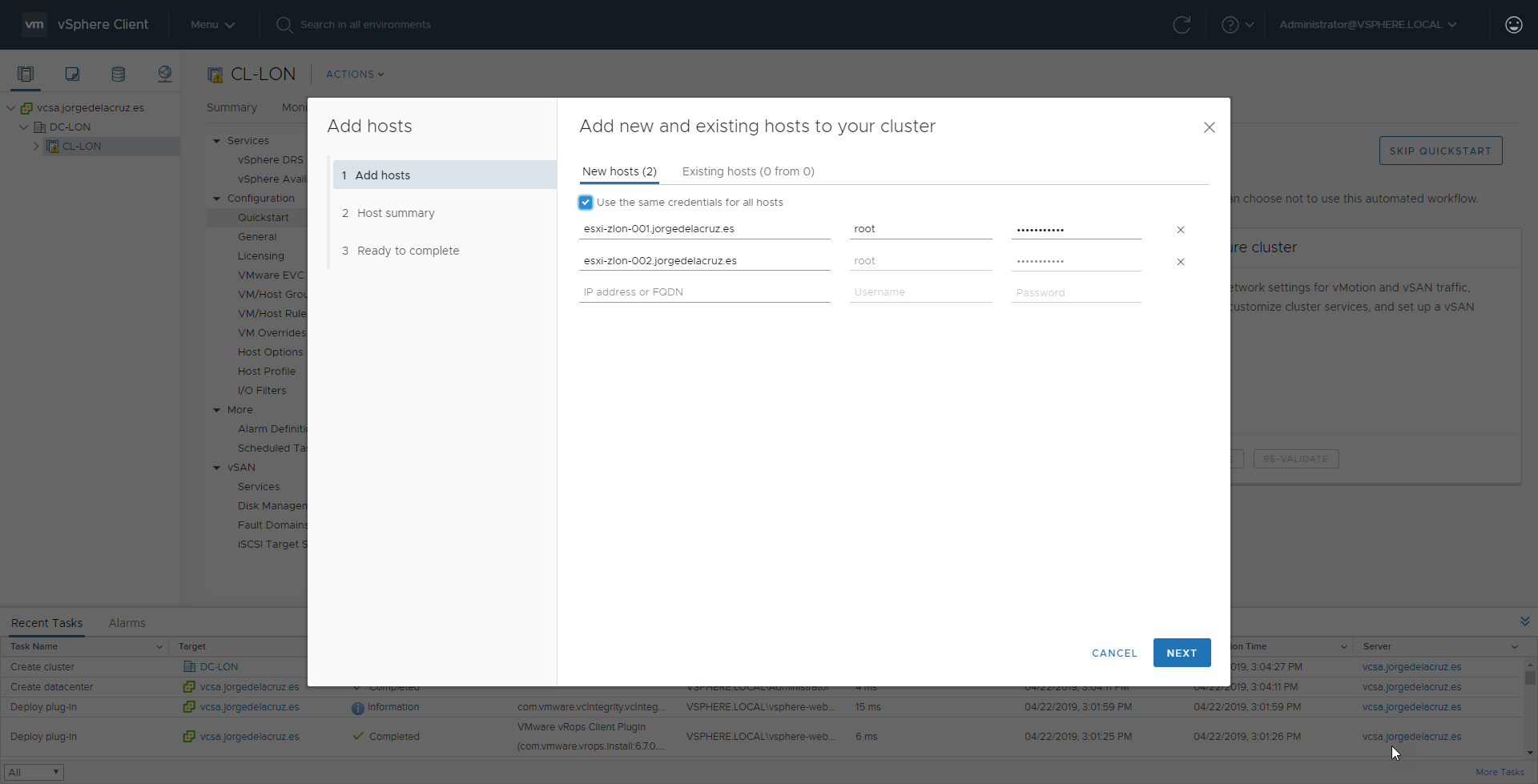Open DC-LON target link in tasks
The width and height of the screenshot is (1538, 784).
click(219, 667)
